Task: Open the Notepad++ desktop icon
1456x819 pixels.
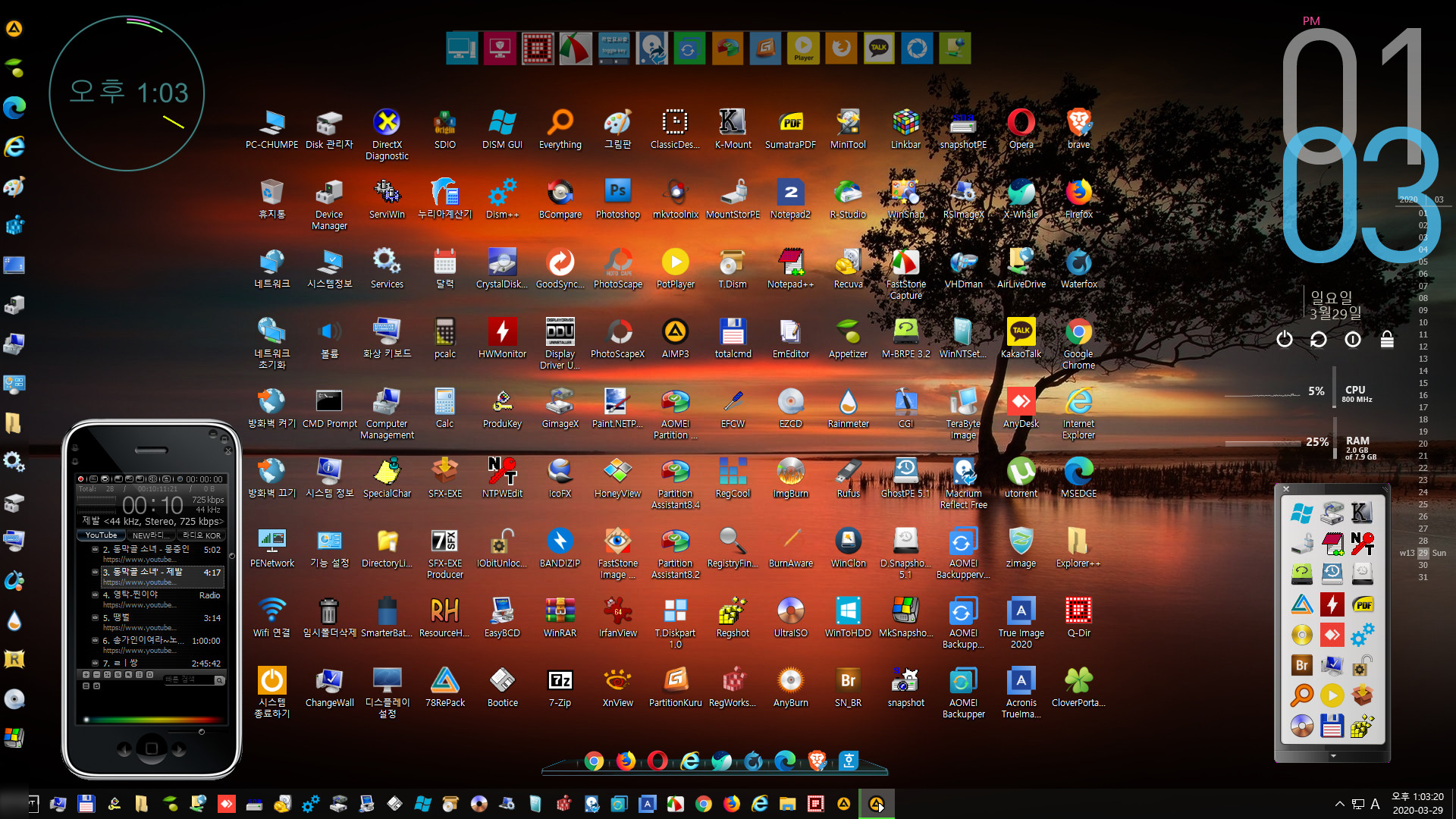Action: click(790, 268)
